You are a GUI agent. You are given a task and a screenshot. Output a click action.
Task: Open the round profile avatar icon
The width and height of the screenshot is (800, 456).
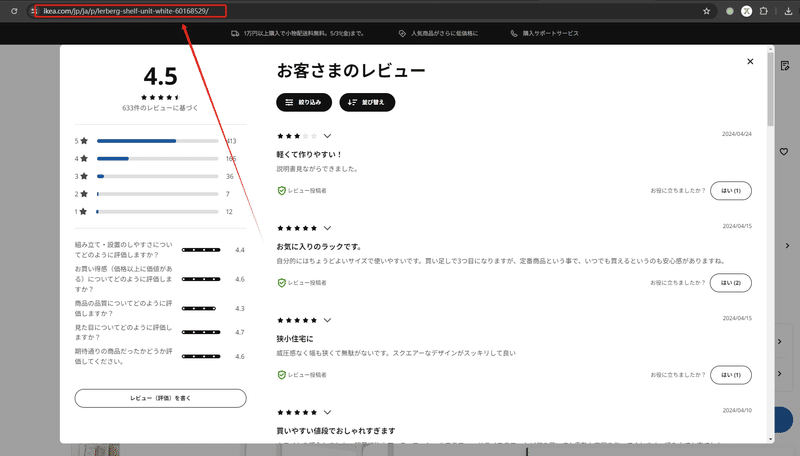pyautogui.click(x=746, y=11)
